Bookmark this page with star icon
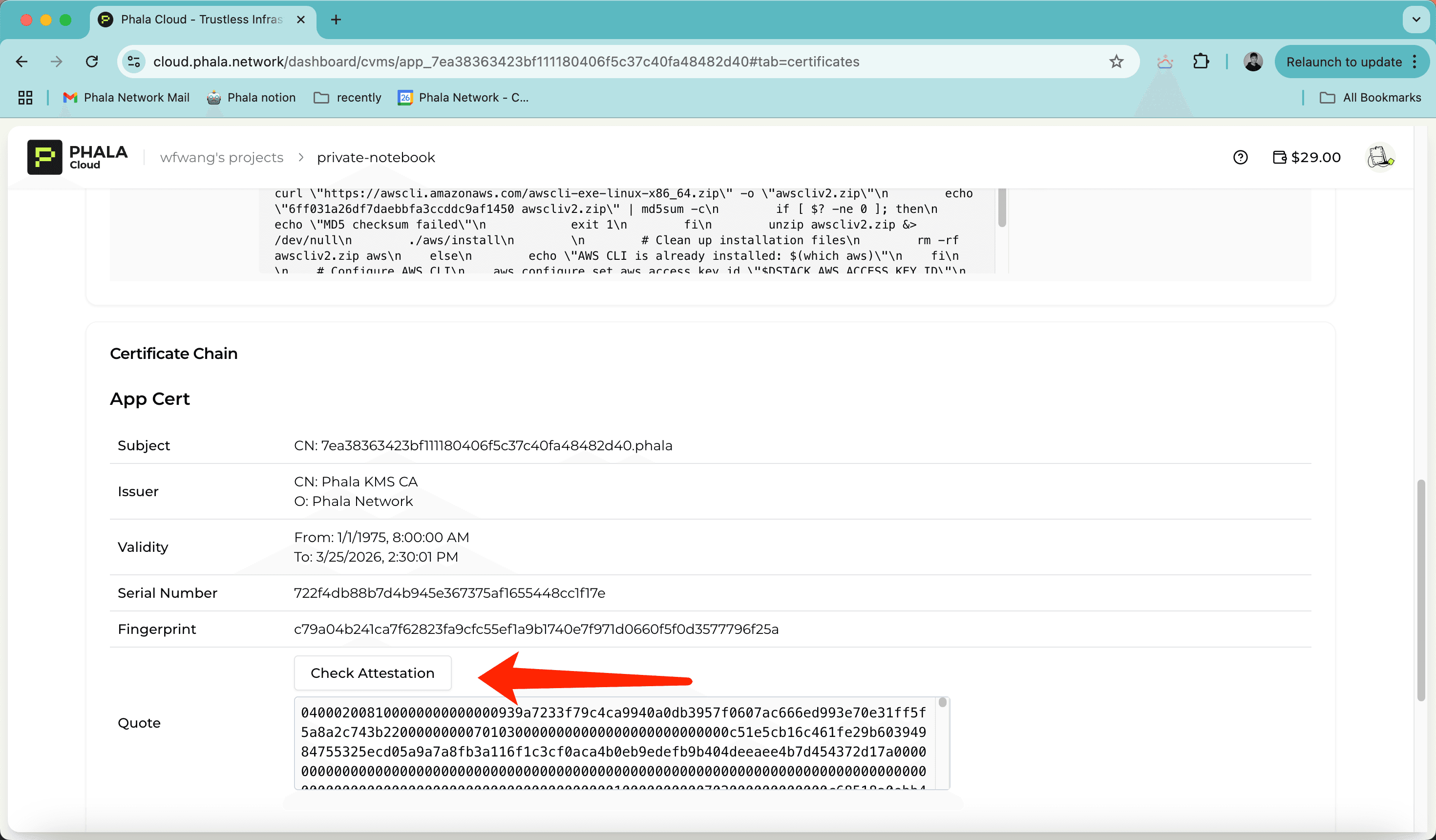Screen dimensions: 1436x840 pos(1116,62)
